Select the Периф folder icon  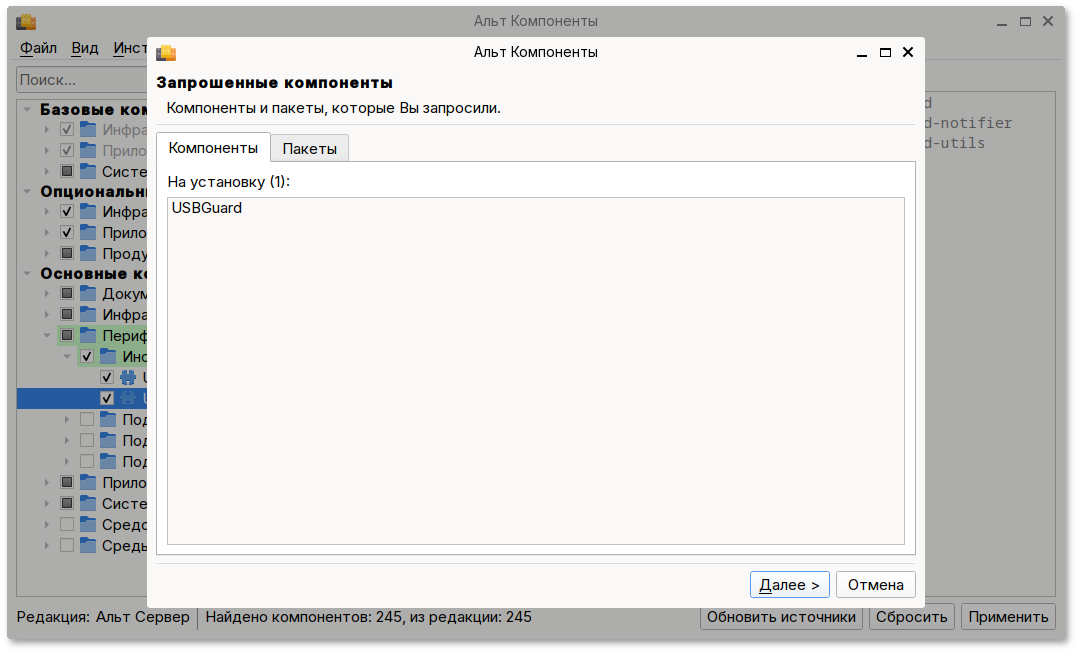pos(88,335)
